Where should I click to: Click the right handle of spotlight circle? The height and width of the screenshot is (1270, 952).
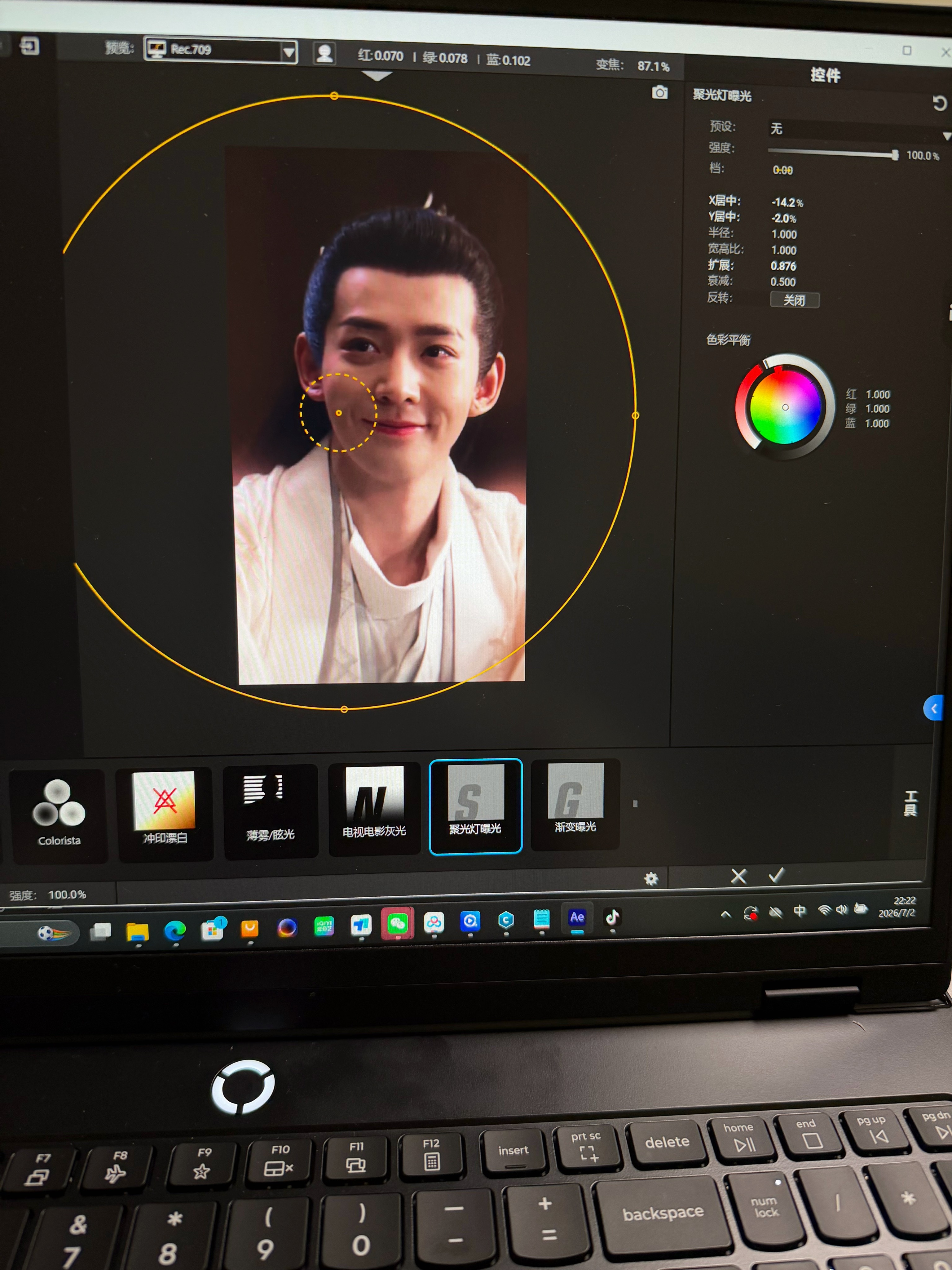click(635, 415)
